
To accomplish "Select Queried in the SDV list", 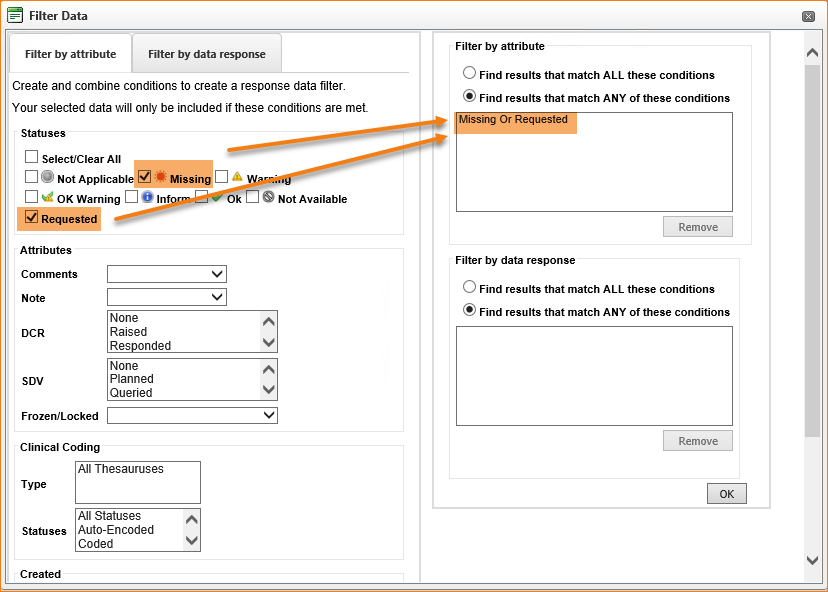I will click(x=131, y=392).
